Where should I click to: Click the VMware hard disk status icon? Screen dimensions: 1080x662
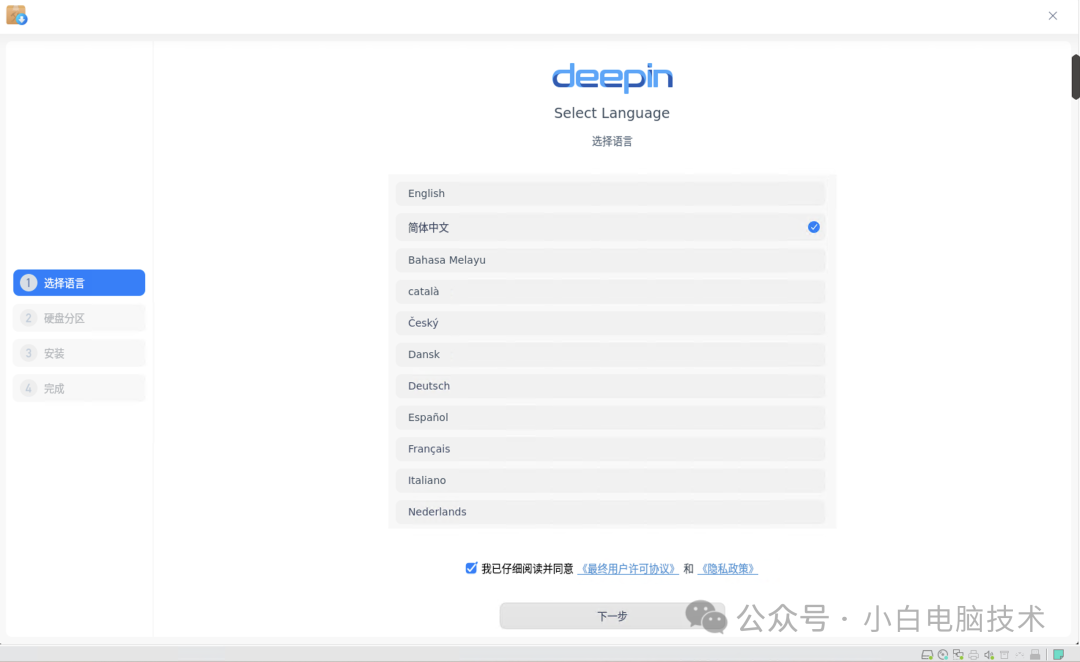click(x=927, y=654)
